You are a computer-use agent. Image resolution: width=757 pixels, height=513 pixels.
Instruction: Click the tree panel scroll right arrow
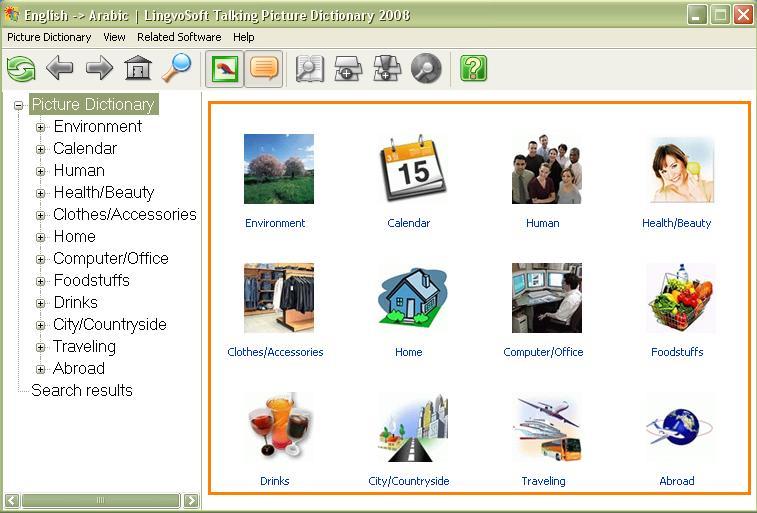[x=191, y=500]
